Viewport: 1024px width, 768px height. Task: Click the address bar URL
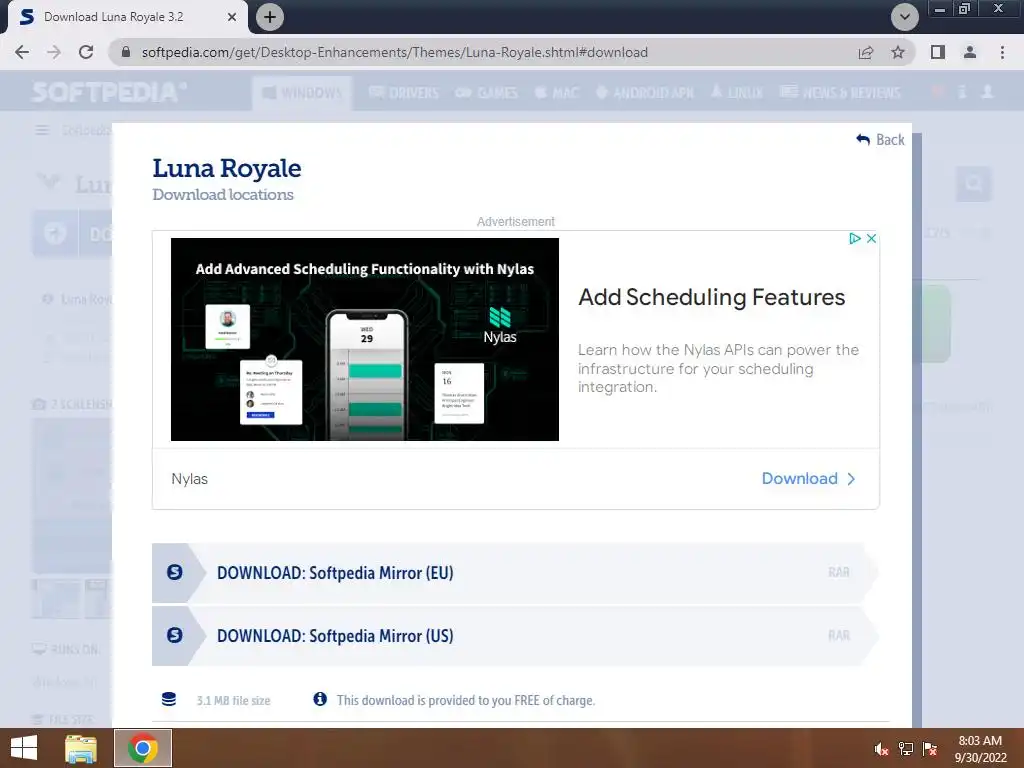click(394, 52)
